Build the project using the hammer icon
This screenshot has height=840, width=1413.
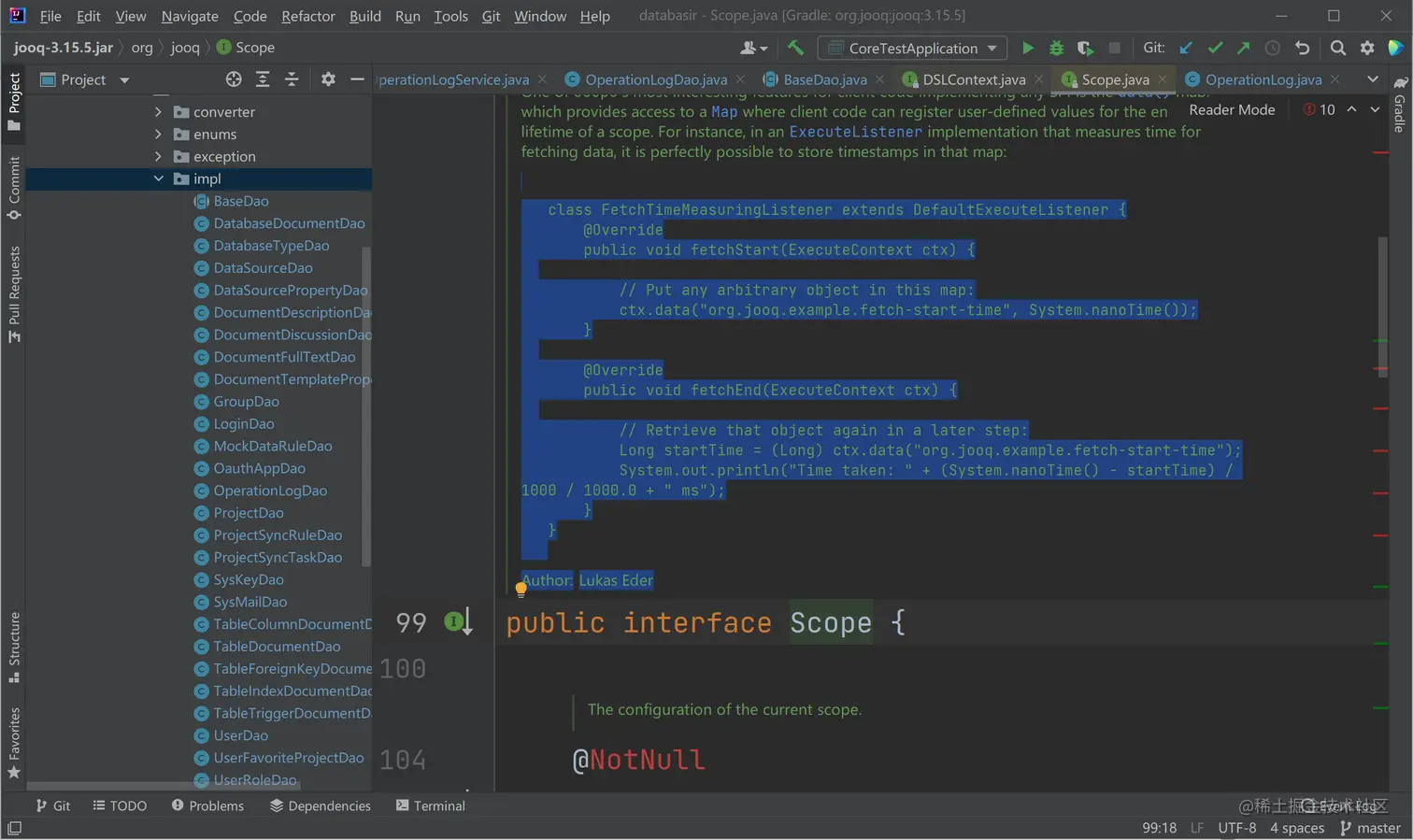click(795, 48)
